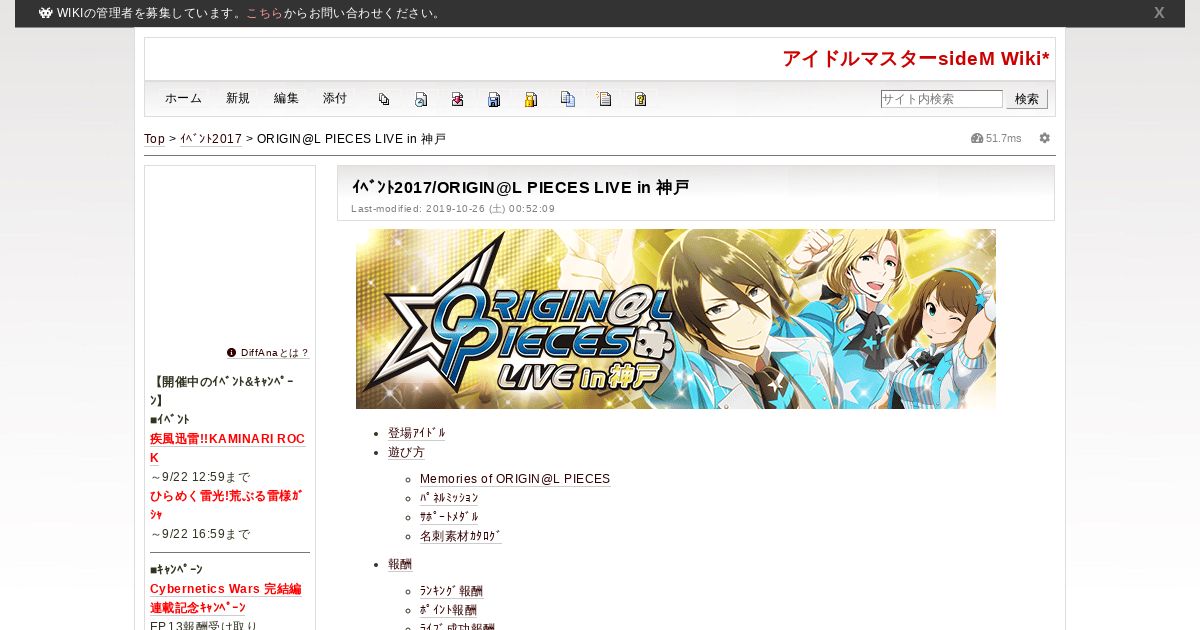
Task: Jump to 遊び方 section
Action: click(x=406, y=452)
